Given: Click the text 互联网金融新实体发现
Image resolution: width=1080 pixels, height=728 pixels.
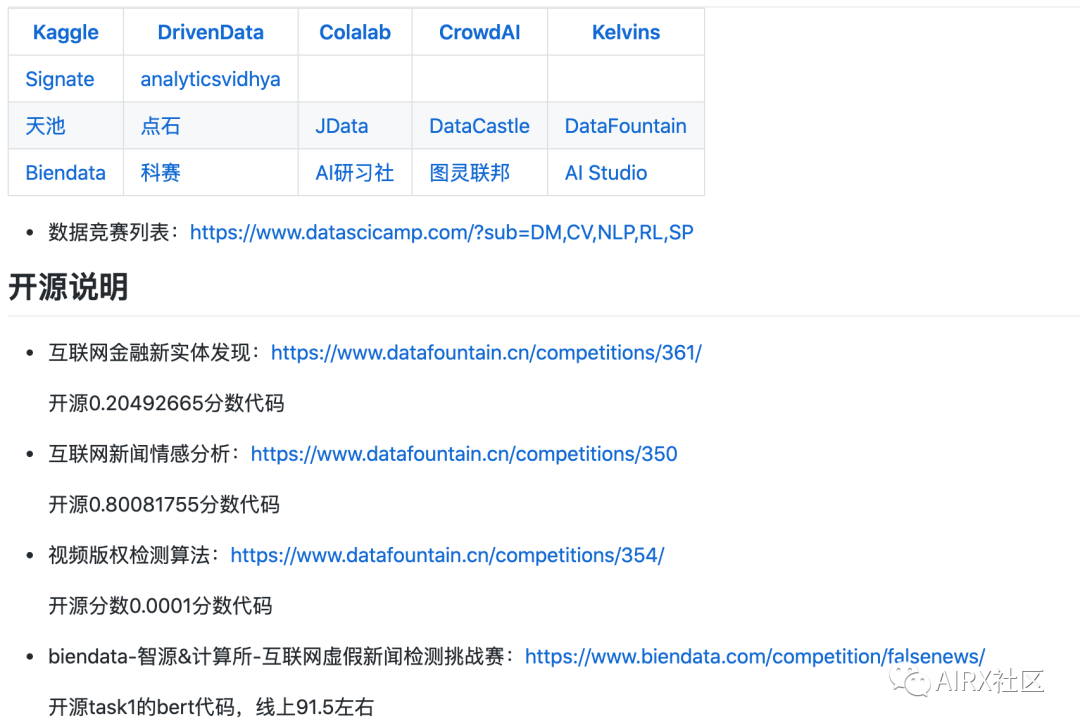Looking at the screenshot, I should [149, 353].
